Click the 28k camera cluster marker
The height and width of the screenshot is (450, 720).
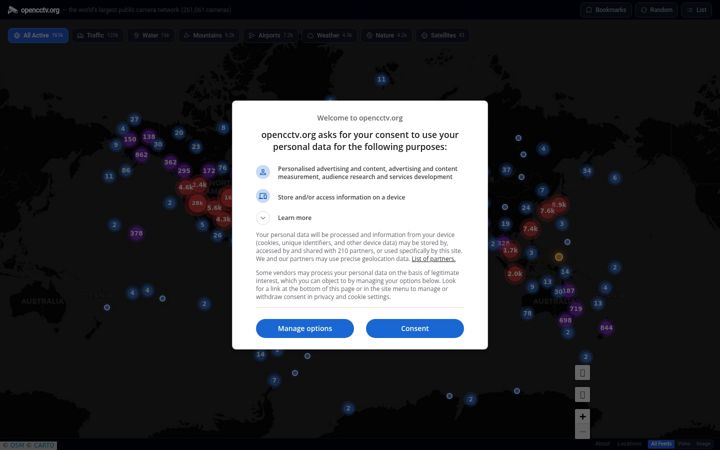pyautogui.click(x=197, y=203)
